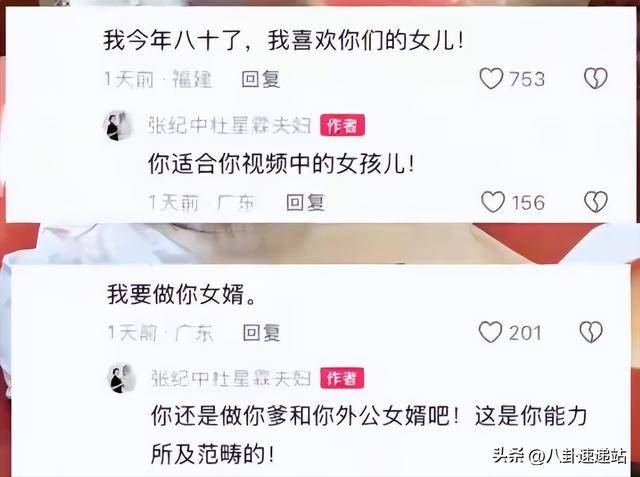Open avatar above 你适合你视频中的女孩儿 reply
The width and height of the screenshot is (640, 477).
(x=118, y=126)
